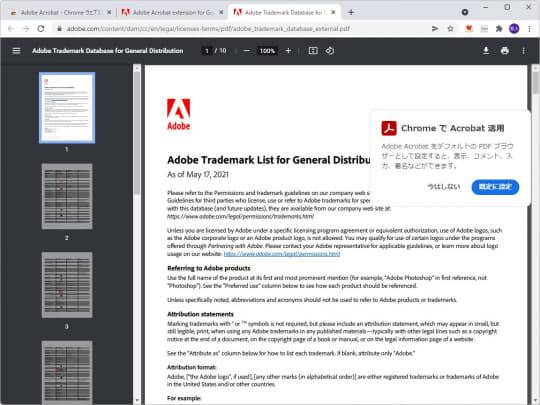Reload the PDF page
Image resolution: width=540 pixels, height=405 pixels.
tap(41, 29)
